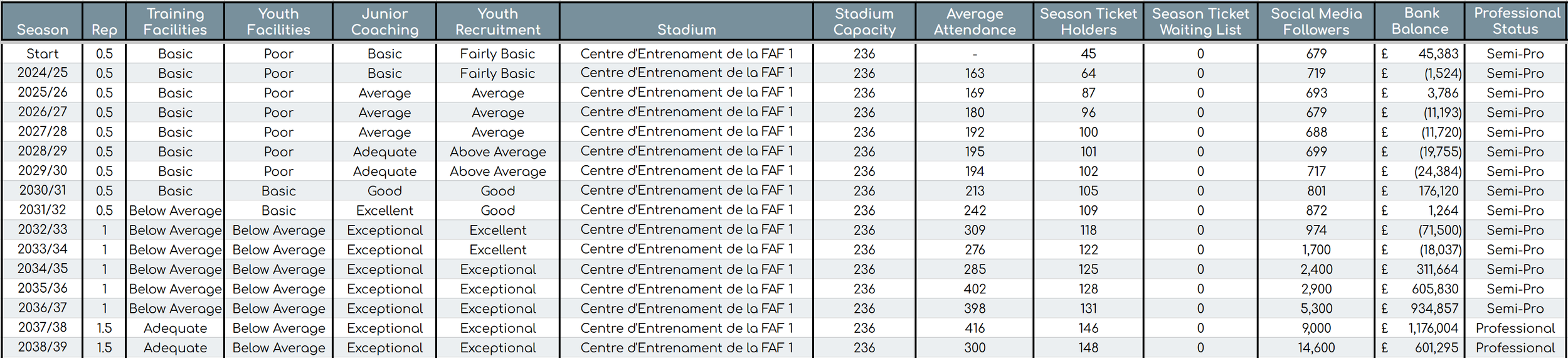1568x358 pixels.
Task: Select Average Attendance value 402
Action: (x=975, y=289)
